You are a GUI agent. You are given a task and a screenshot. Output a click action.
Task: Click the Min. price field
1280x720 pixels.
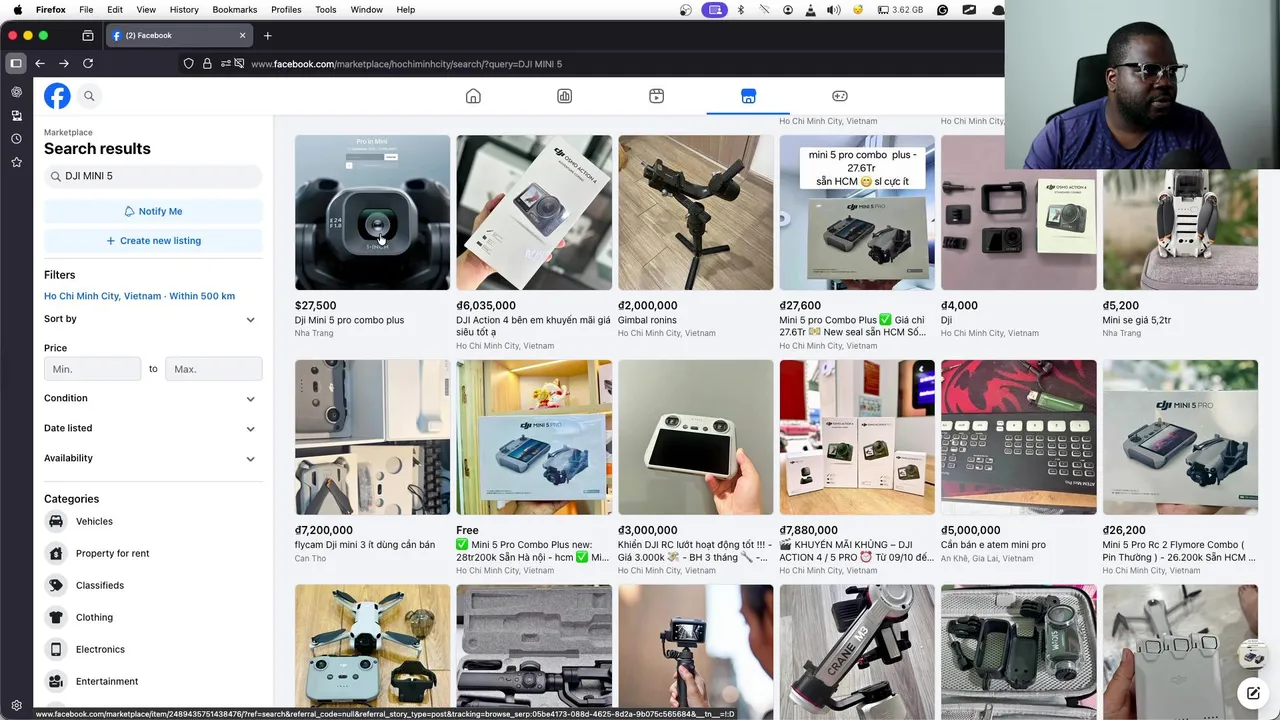(92, 369)
